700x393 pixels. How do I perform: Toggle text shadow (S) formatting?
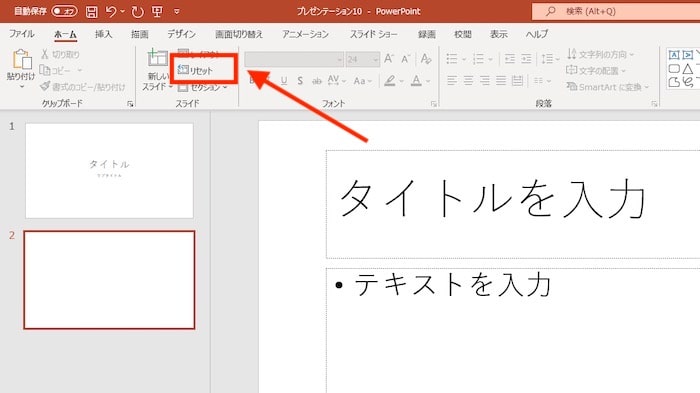[x=300, y=81]
